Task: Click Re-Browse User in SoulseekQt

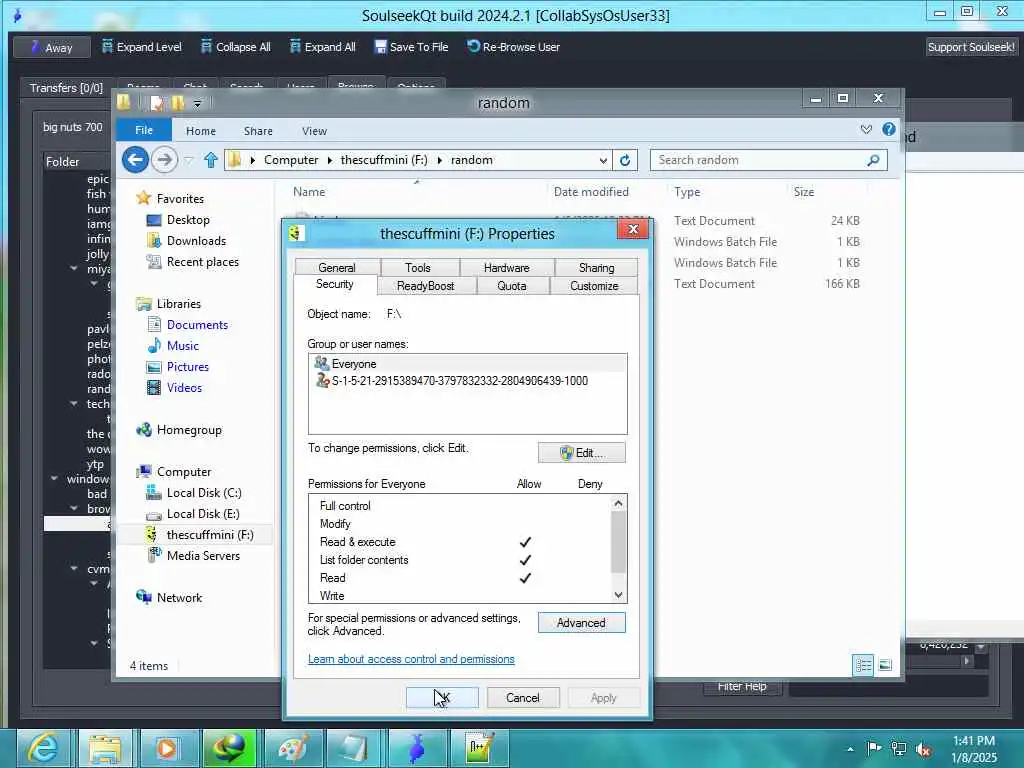Action: click(x=513, y=47)
